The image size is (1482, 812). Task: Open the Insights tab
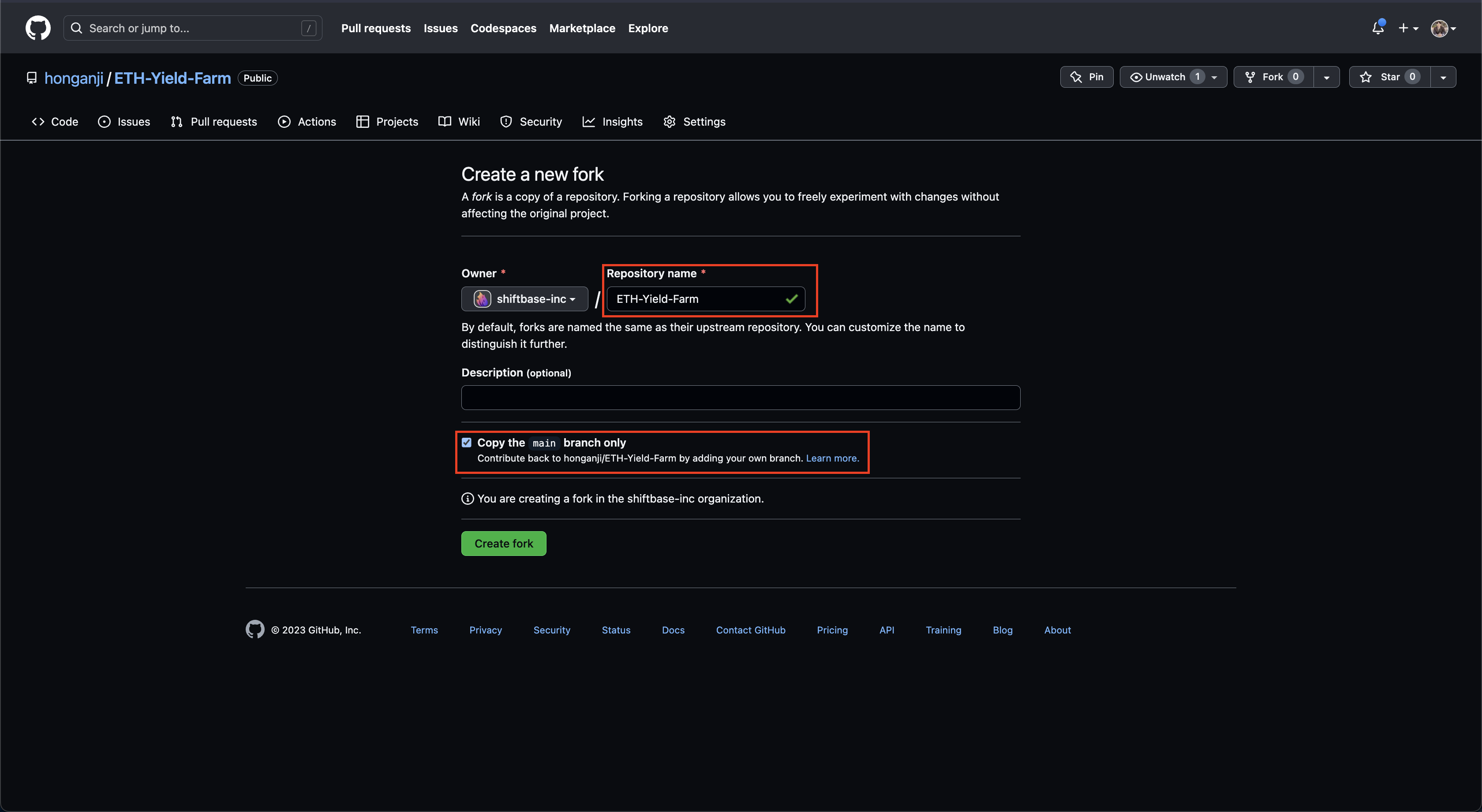(x=612, y=121)
